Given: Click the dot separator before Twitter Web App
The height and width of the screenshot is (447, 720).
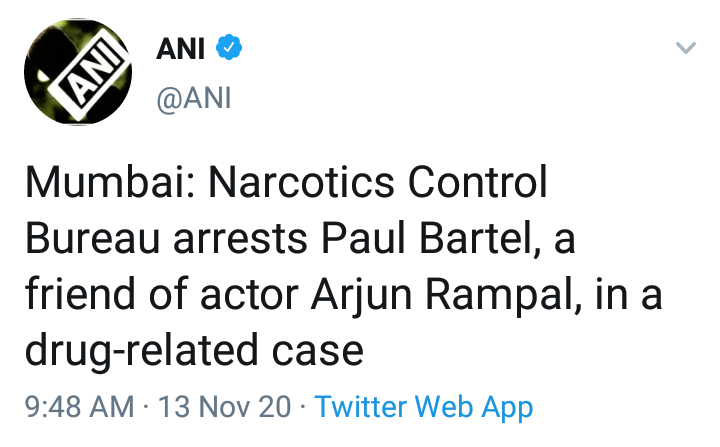Looking at the screenshot, I should (x=303, y=407).
